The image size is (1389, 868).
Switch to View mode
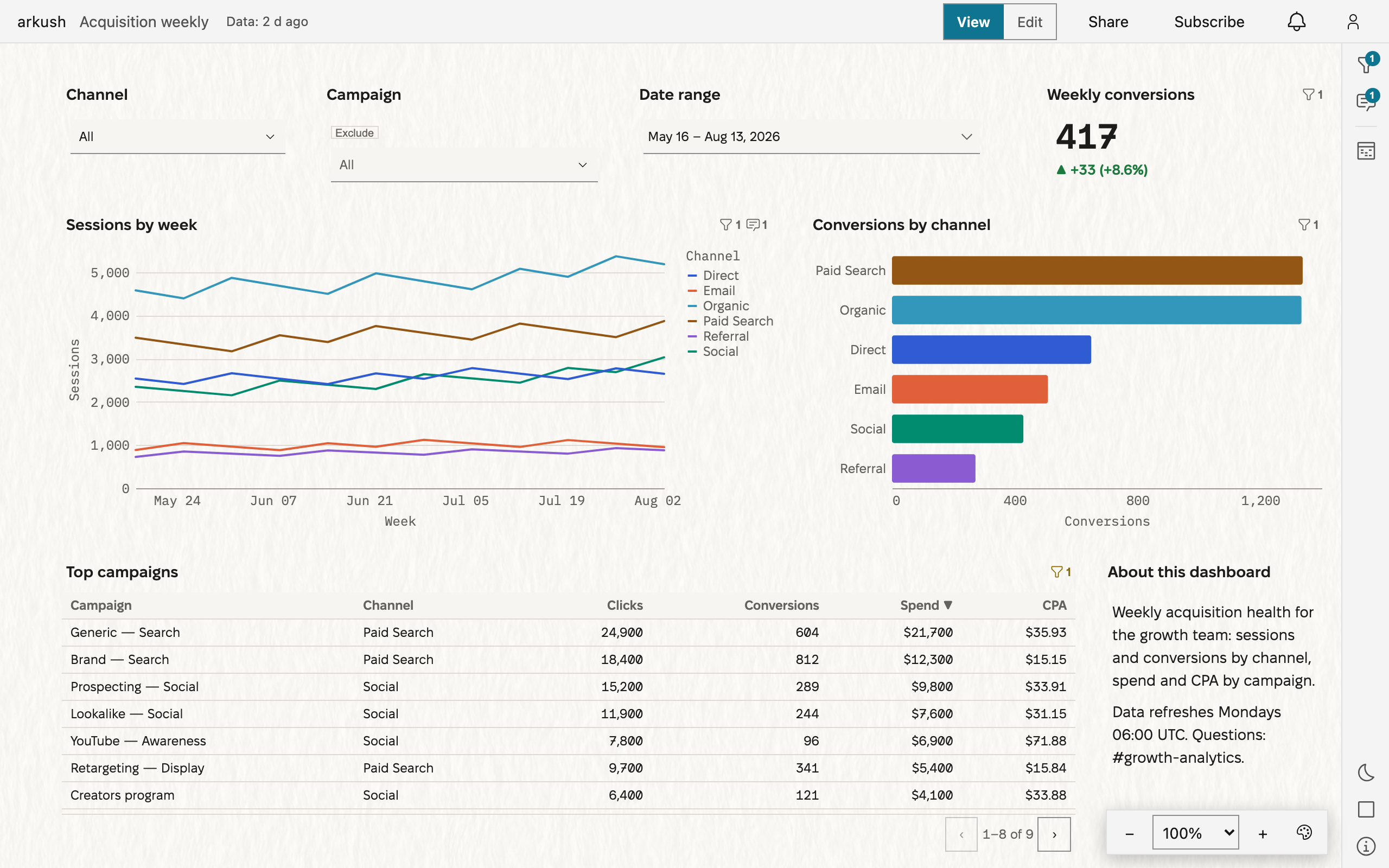click(973, 22)
